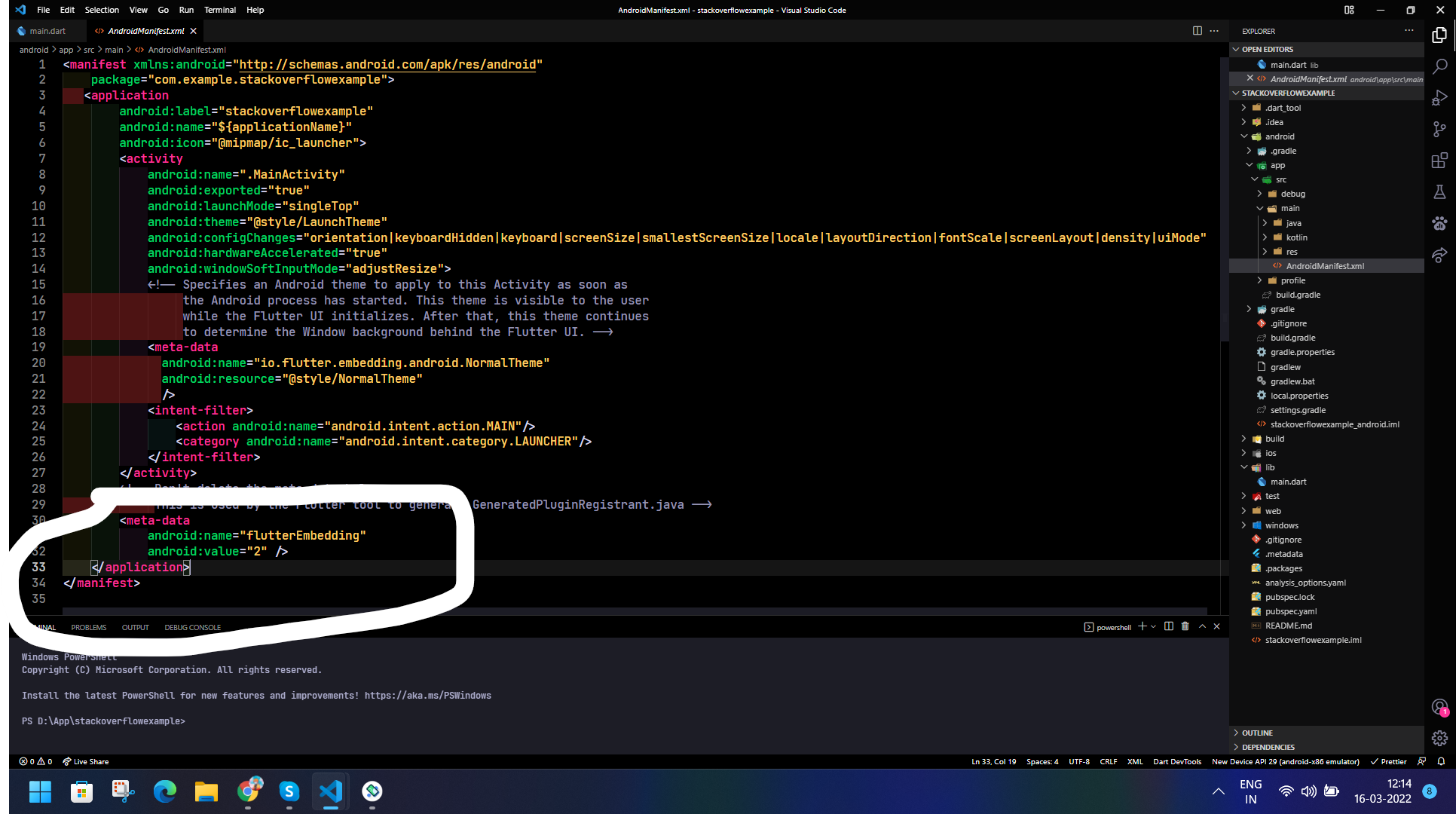
Task: Click the Prettier status bar item
Action: (x=1388, y=762)
